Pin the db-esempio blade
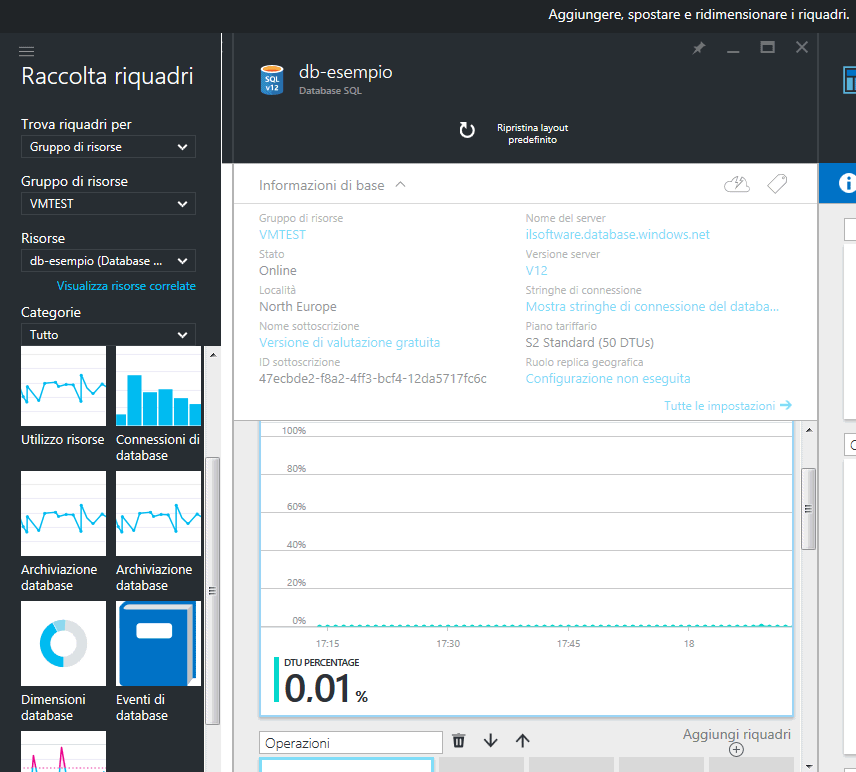The width and height of the screenshot is (856, 772). click(x=699, y=48)
